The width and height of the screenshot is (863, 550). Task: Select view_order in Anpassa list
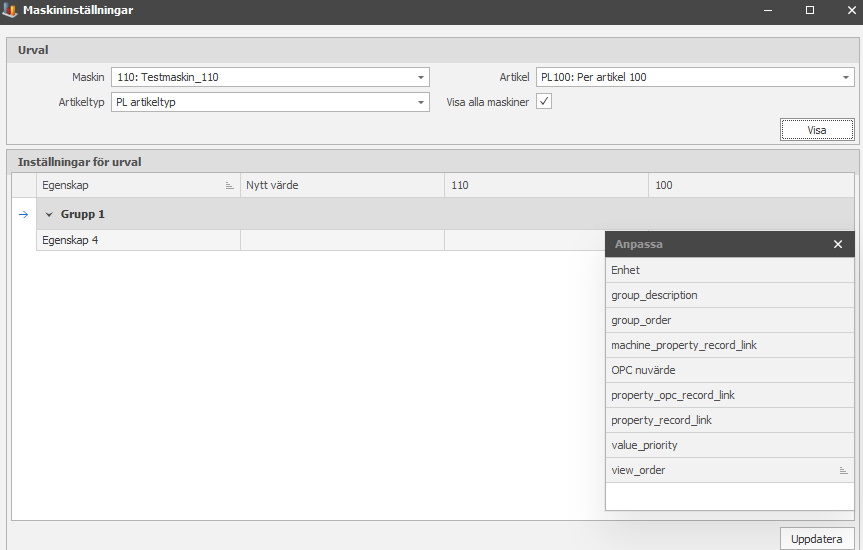click(x=729, y=470)
